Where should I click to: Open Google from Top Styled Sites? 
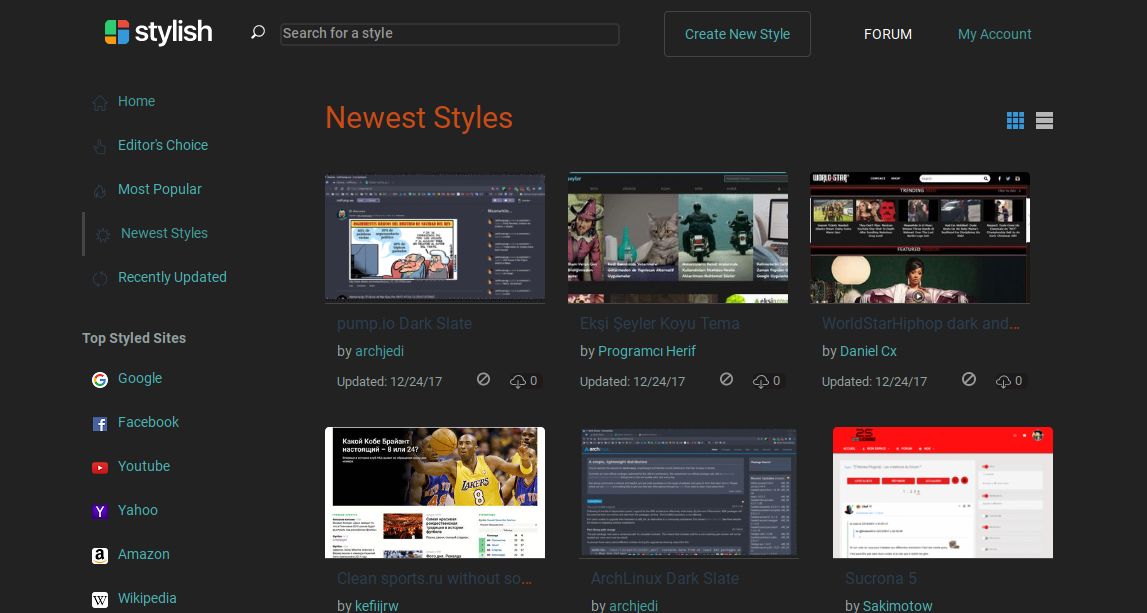(100, 380)
